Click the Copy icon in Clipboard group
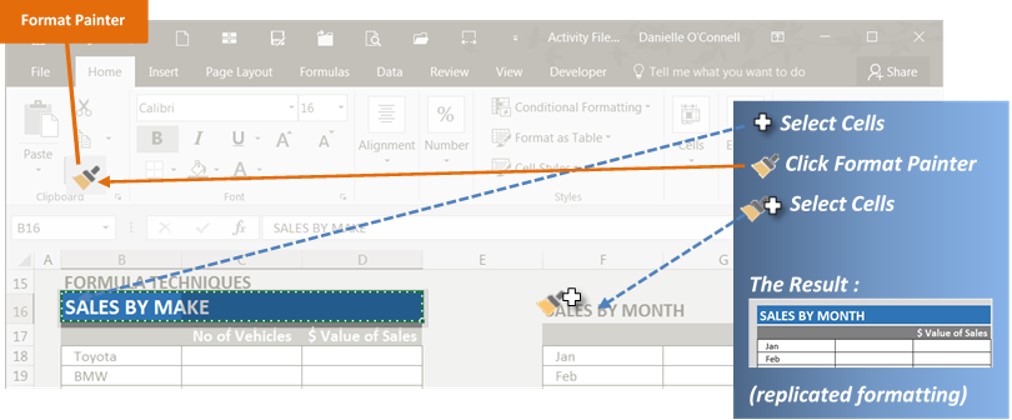 coord(84,138)
